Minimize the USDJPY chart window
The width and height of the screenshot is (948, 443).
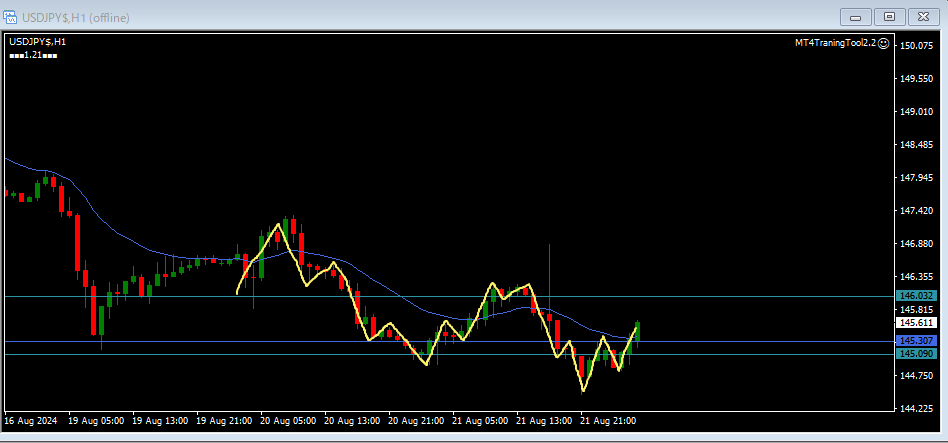[x=857, y=16]
